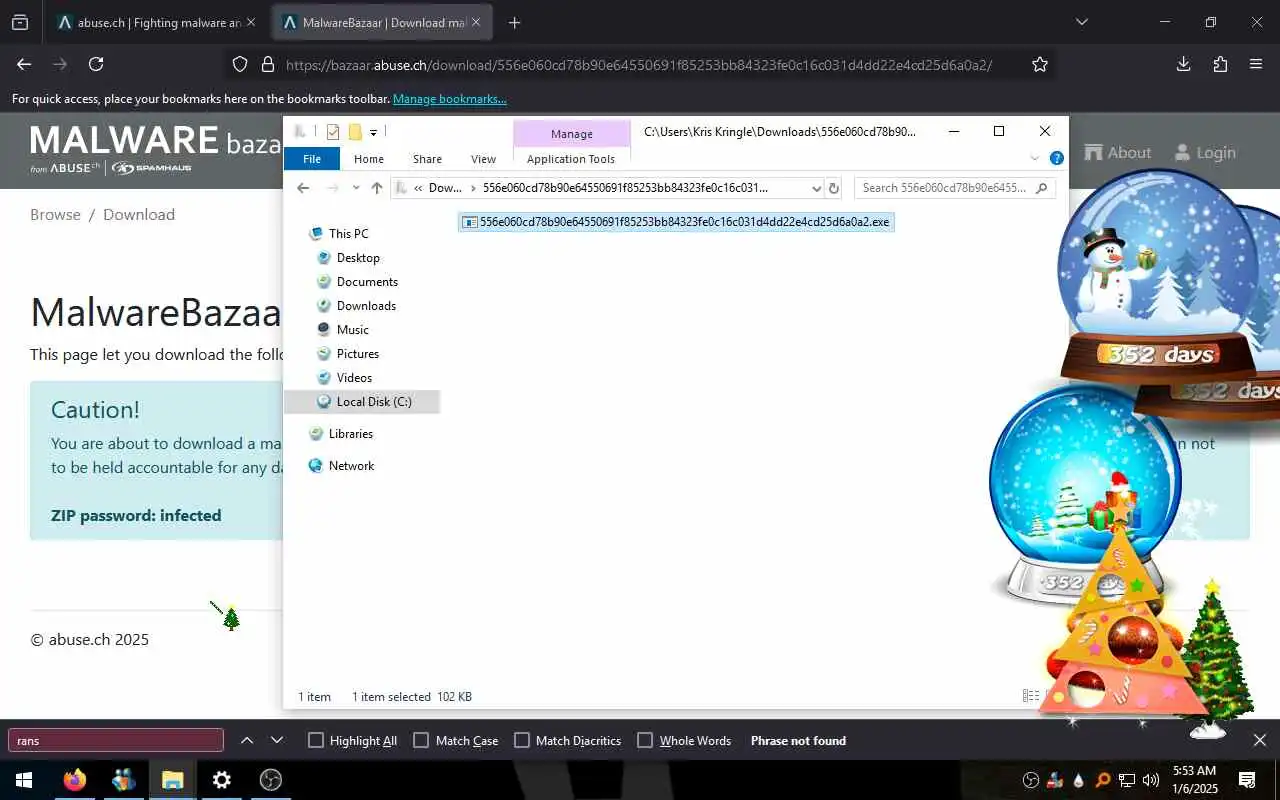Go back in File Explorer
This screenshot has height=800, width=1280.
click(303, 188)
